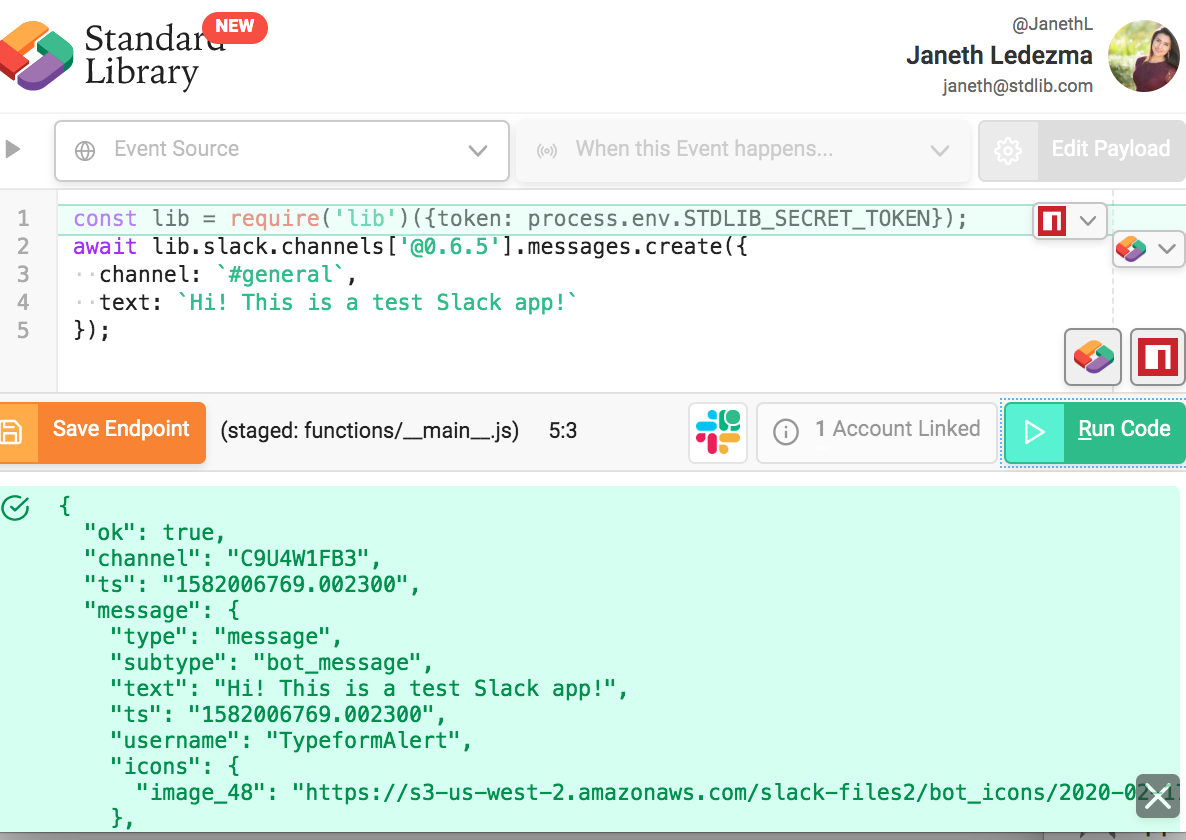
Task: Click the 'Hi! This is a test Slack app!' code text
Action: click(x=377, y=302)
